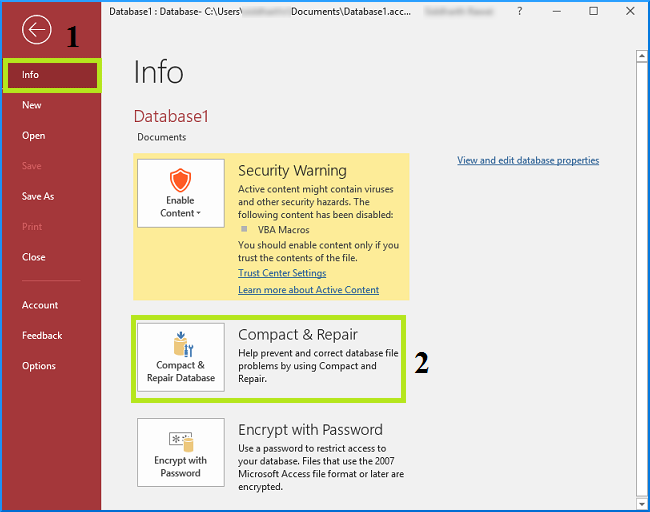This screenshot has height=512, width=650.
Task: Open the Account page
Action: pos(40,305)
